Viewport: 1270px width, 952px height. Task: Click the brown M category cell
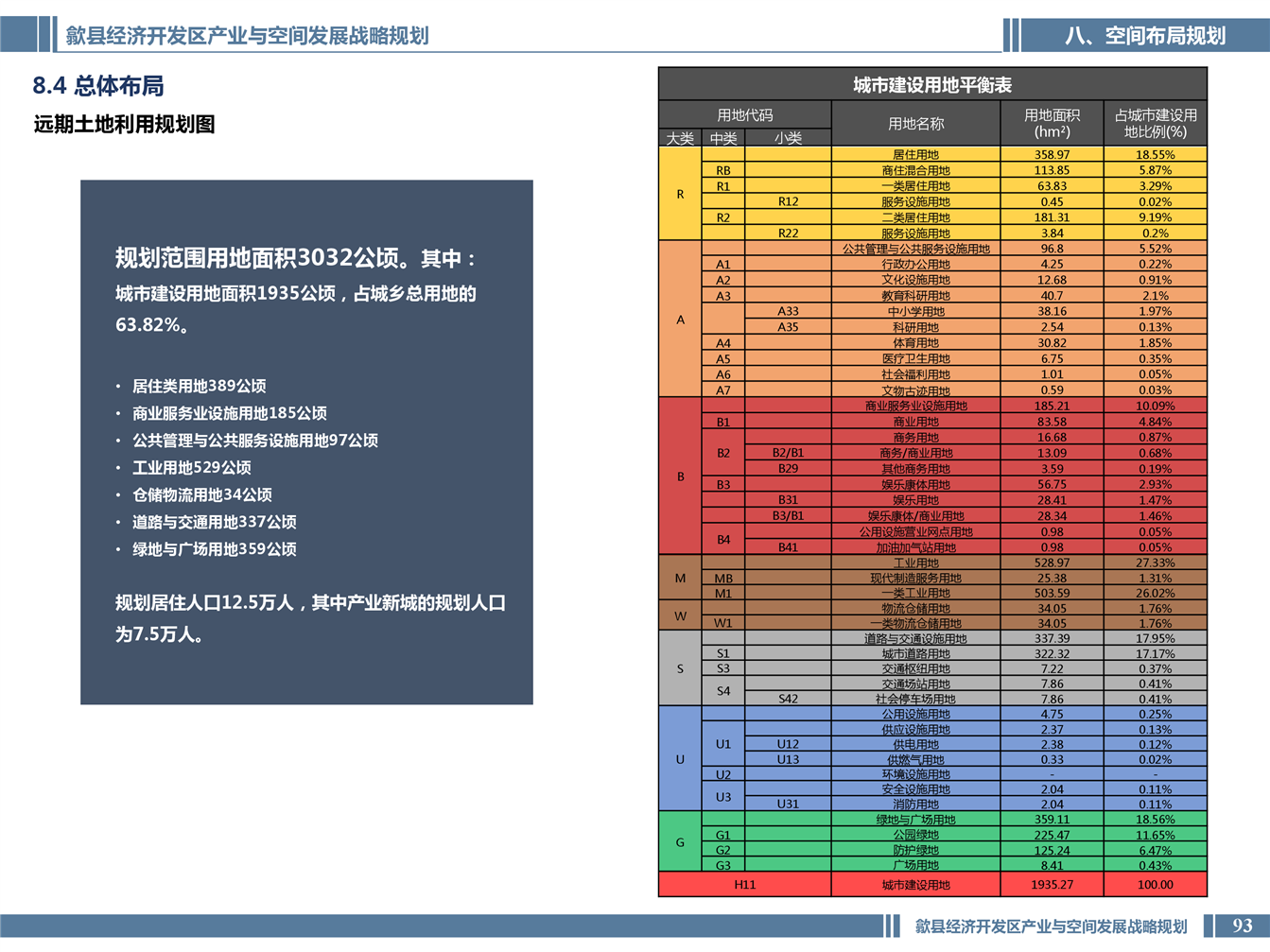point(680,578)
